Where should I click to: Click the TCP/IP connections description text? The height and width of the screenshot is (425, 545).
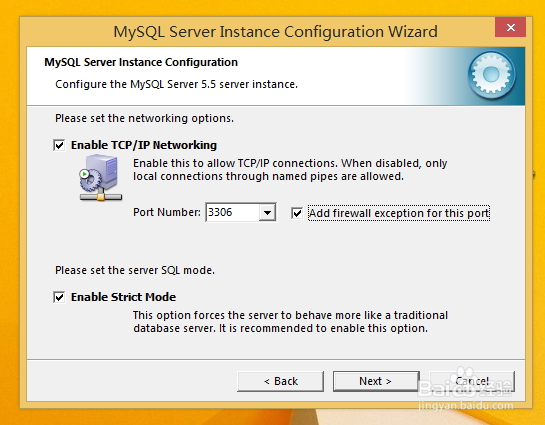tap(290, 170)
